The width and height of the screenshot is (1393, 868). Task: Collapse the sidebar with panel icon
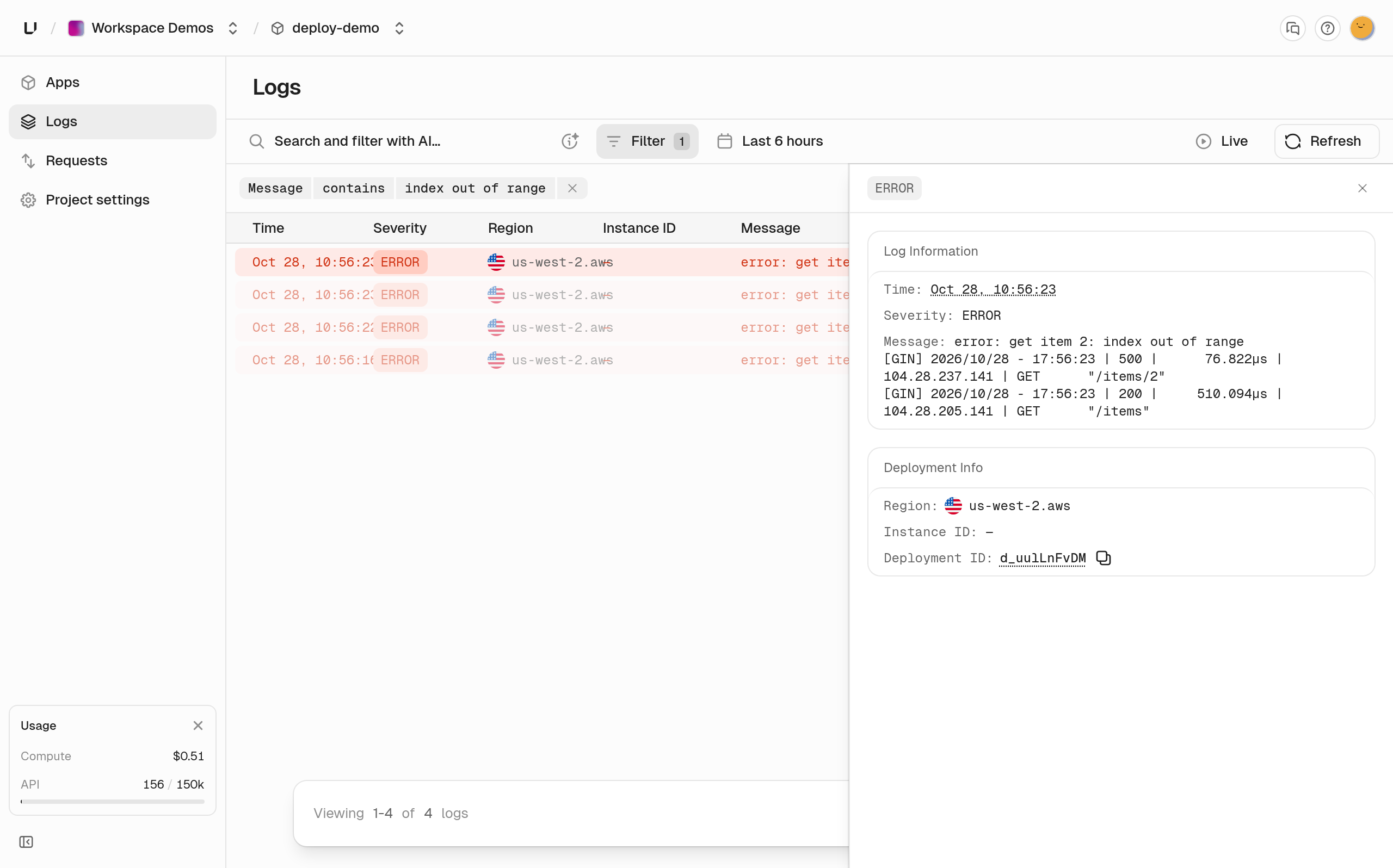click(26, 842)
